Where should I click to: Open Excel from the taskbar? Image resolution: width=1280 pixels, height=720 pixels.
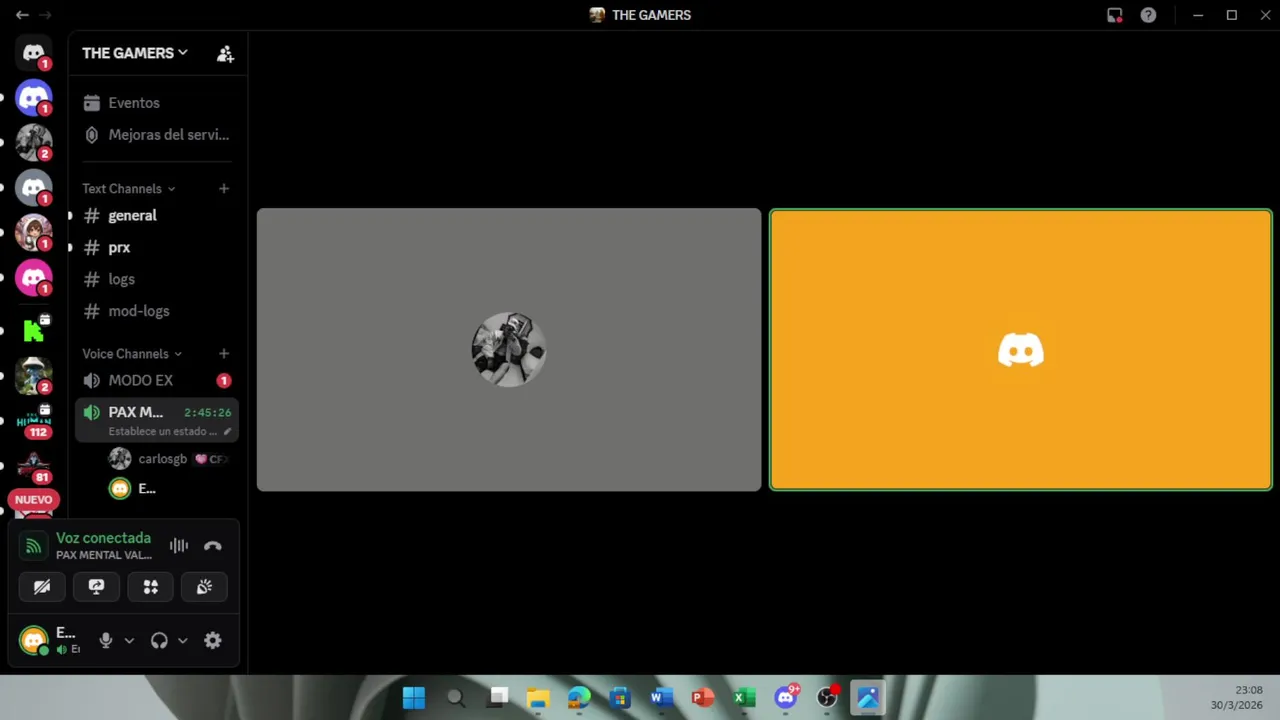pos(744,698)
